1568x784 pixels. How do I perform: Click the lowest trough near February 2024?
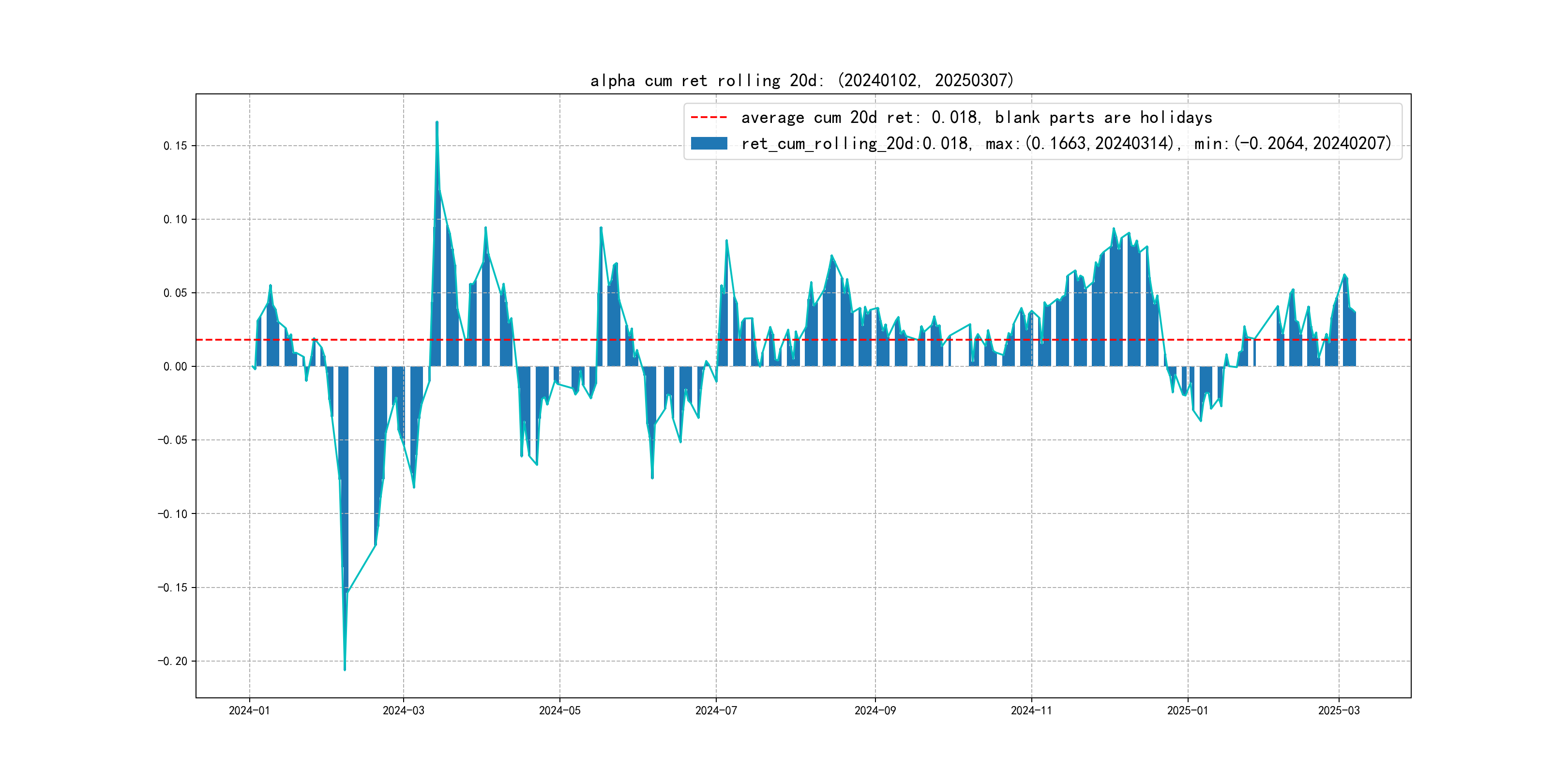coord(345,670)
